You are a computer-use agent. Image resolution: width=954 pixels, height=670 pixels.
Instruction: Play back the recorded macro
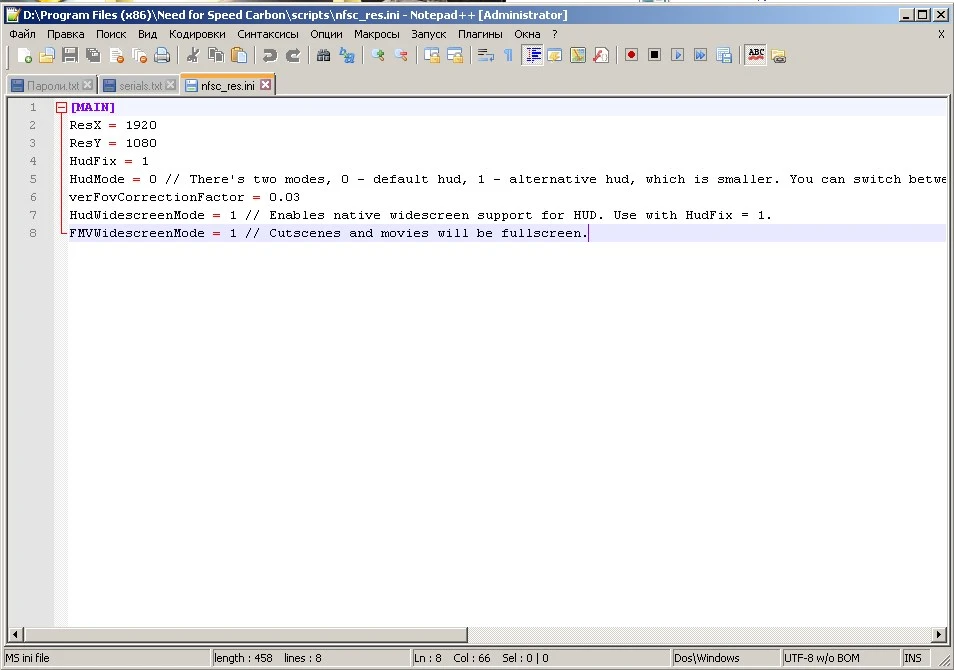point(677,55)
